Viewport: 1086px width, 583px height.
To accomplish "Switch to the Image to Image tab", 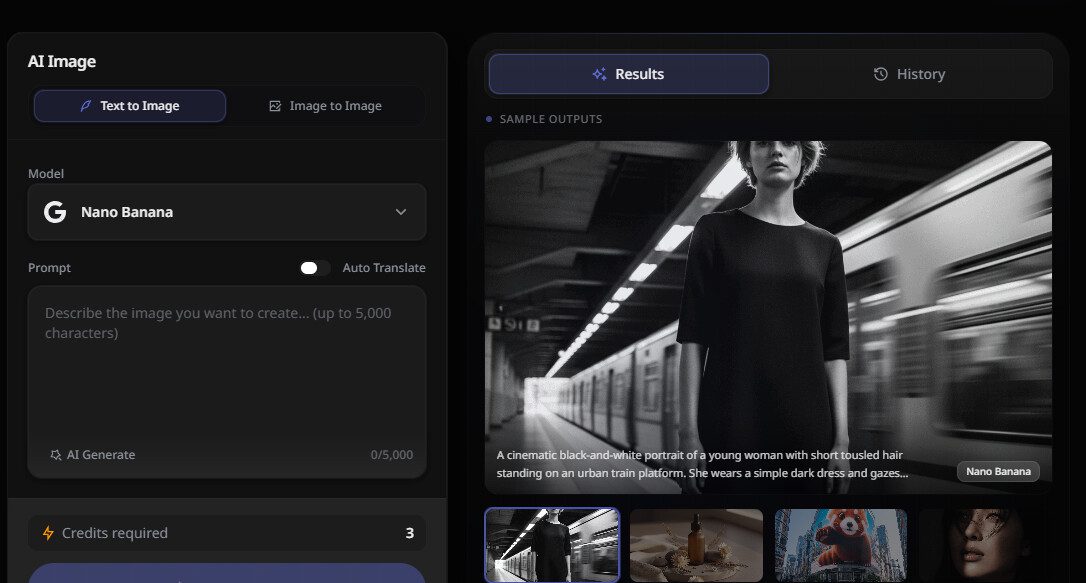I will point(326,106).
